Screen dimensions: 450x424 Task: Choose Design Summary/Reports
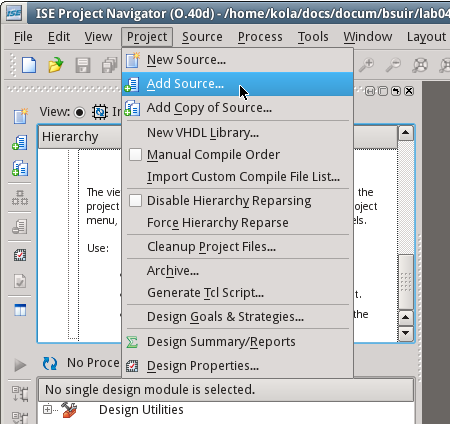pos(237,342)
